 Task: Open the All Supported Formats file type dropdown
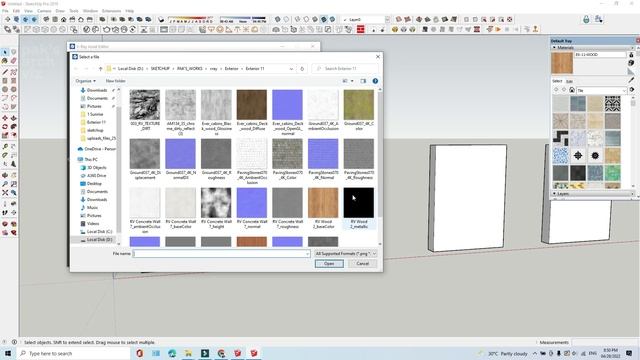click(x=345, y=253)
